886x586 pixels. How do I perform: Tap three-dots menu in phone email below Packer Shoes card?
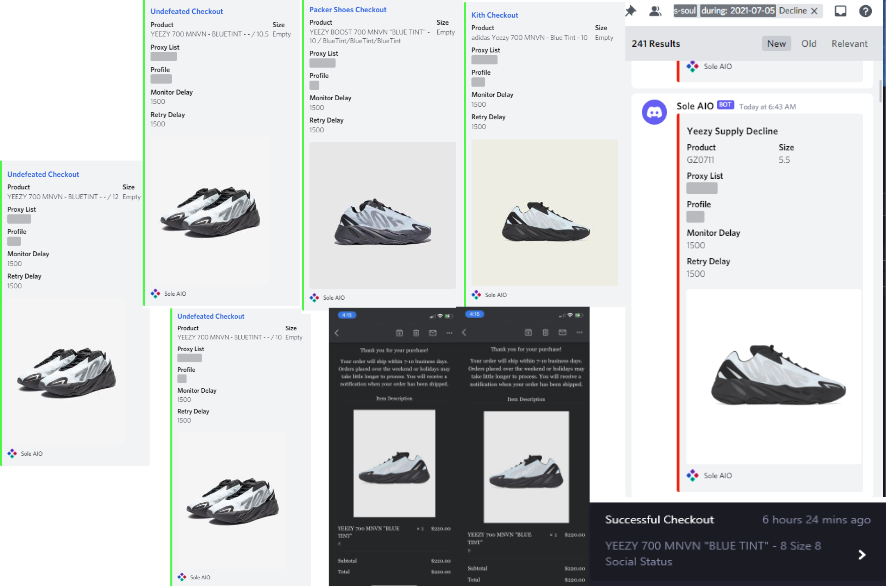[449, 333]
